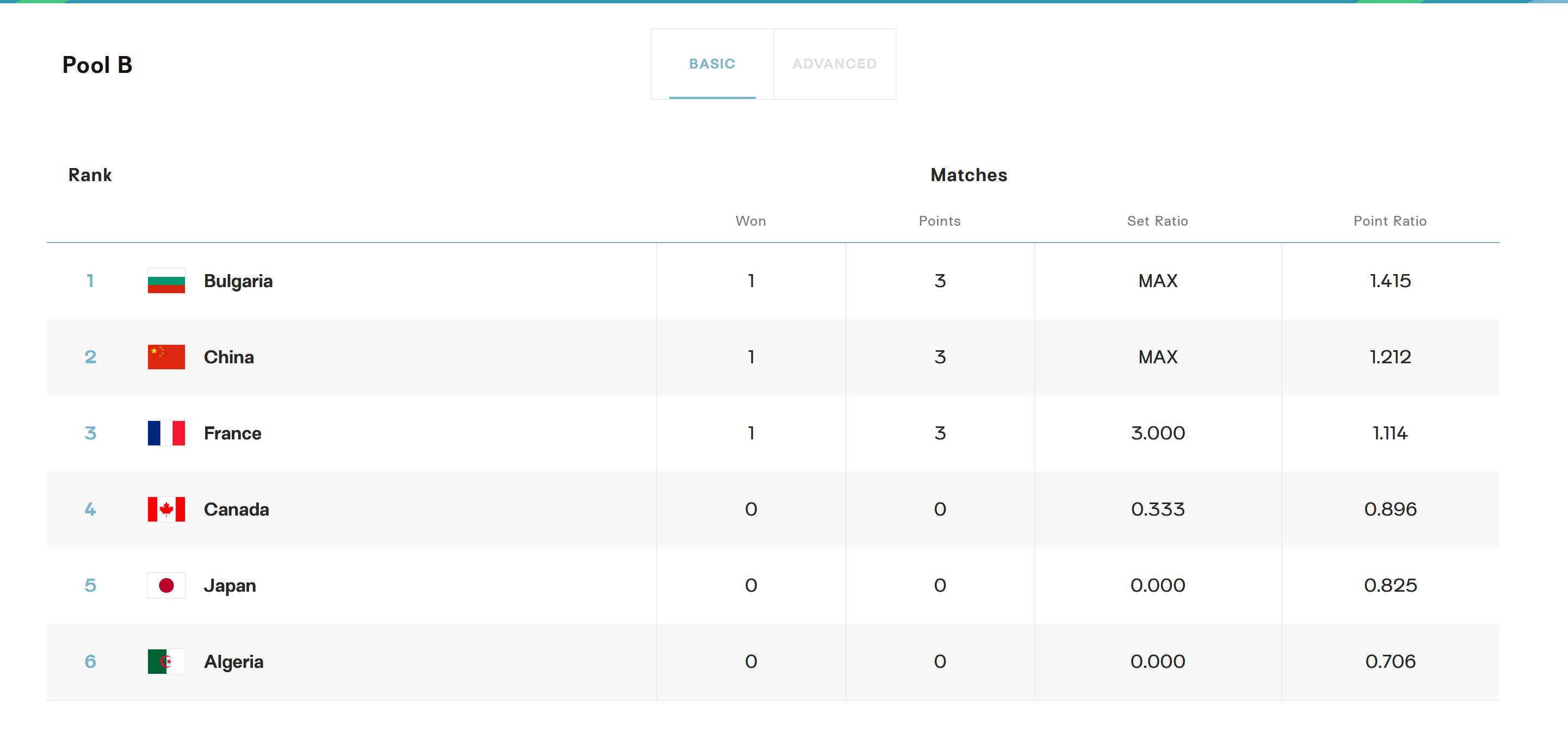Viewport: 1568px width, 732px height.
Task: Click the Points column header
Action: tap(939, 221)
